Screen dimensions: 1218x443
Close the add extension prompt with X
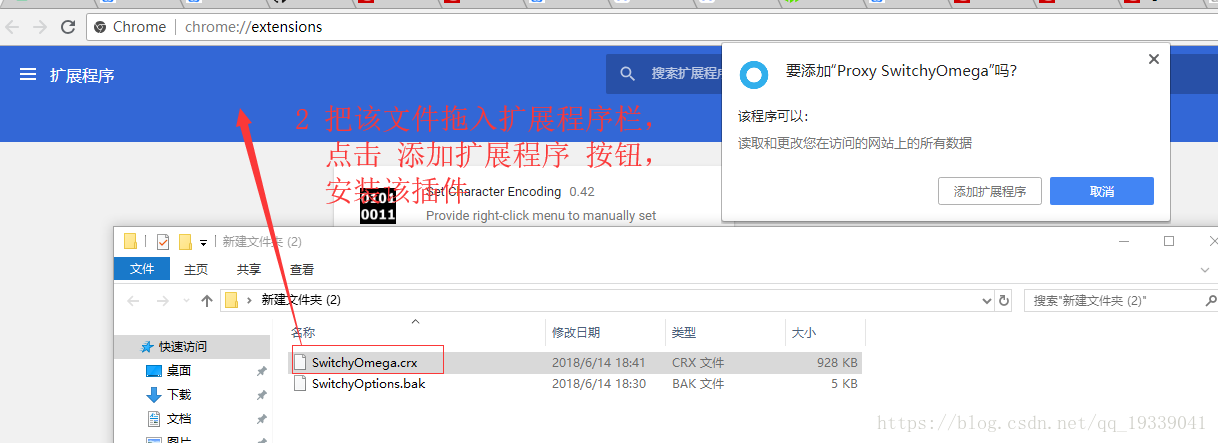[1153, 59]
